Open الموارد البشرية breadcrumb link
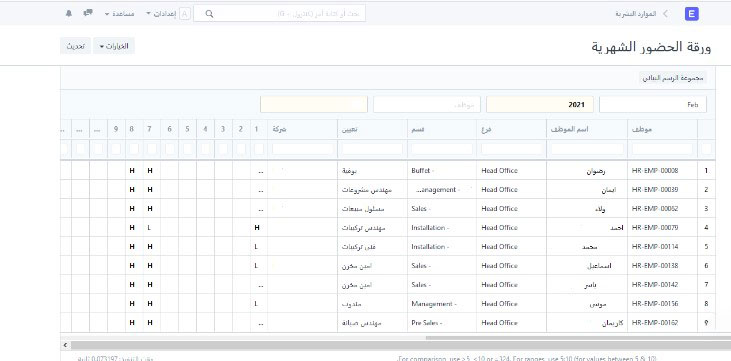This screenshot has width=731, height=361. coord(635,14)
